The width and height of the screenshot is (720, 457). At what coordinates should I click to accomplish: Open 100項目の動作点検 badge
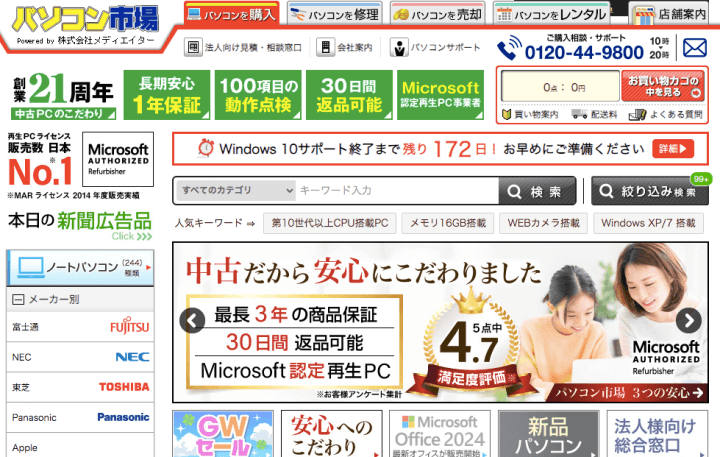[x=258, y=95]
